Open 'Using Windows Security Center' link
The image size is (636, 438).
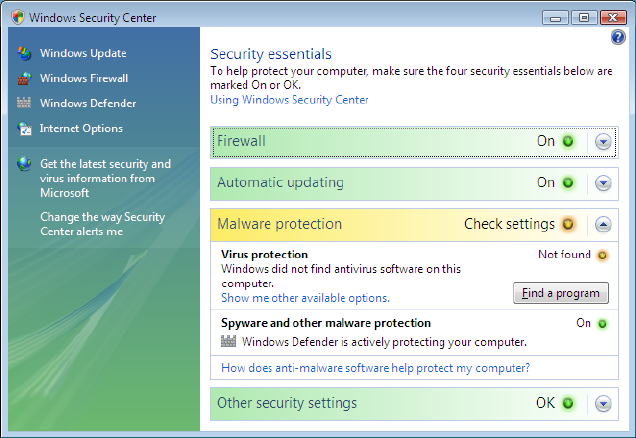click(289, 100)
